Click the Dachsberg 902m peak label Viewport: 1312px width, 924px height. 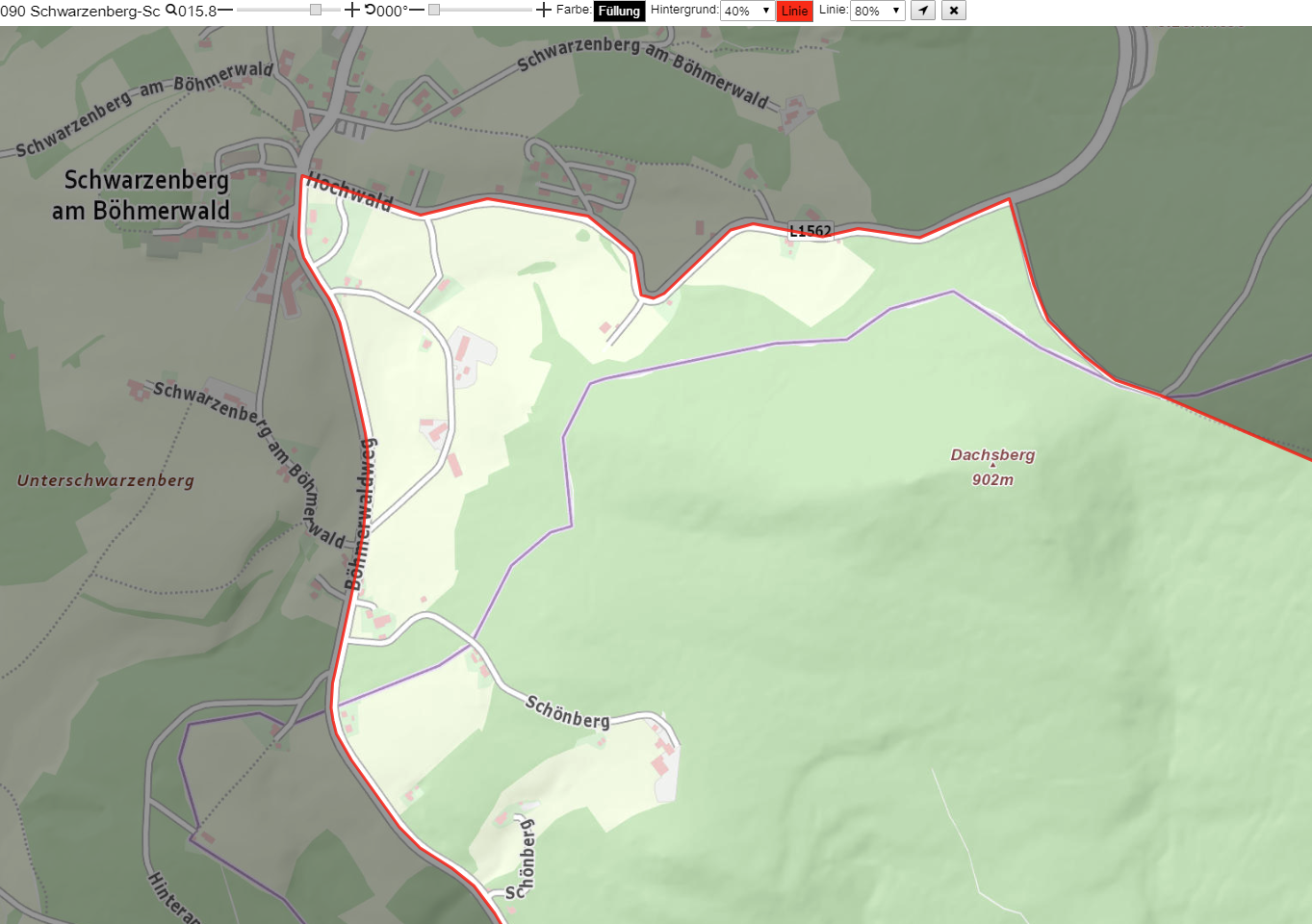pos(992,467)
